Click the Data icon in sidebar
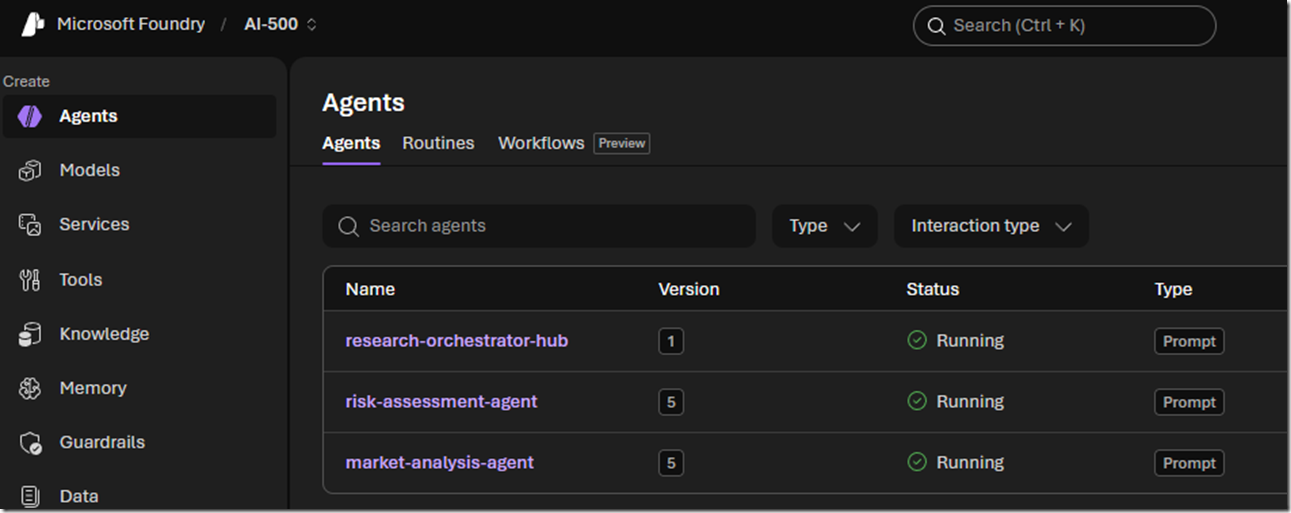Viewport: 1291px width, 513px height. coord(30,496)
